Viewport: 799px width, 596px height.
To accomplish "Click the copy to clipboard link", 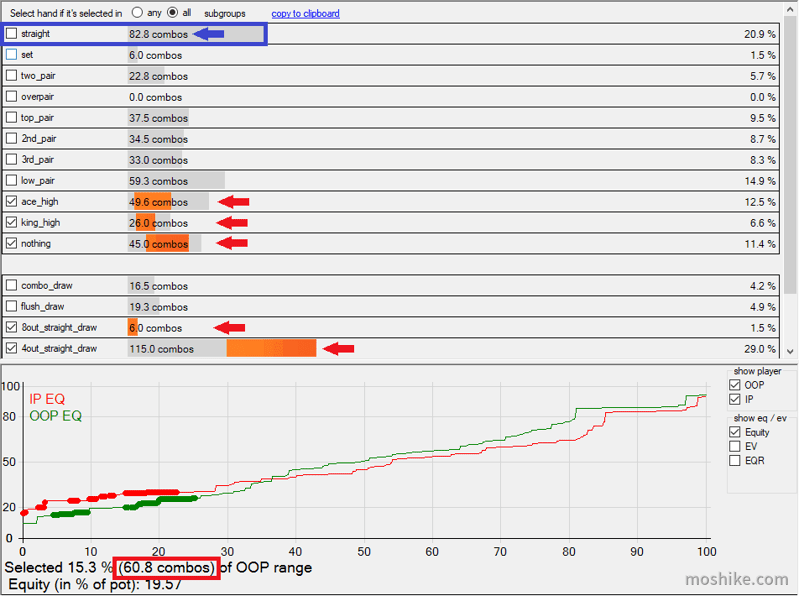I will pyautogui.click(x=305, y=14).
